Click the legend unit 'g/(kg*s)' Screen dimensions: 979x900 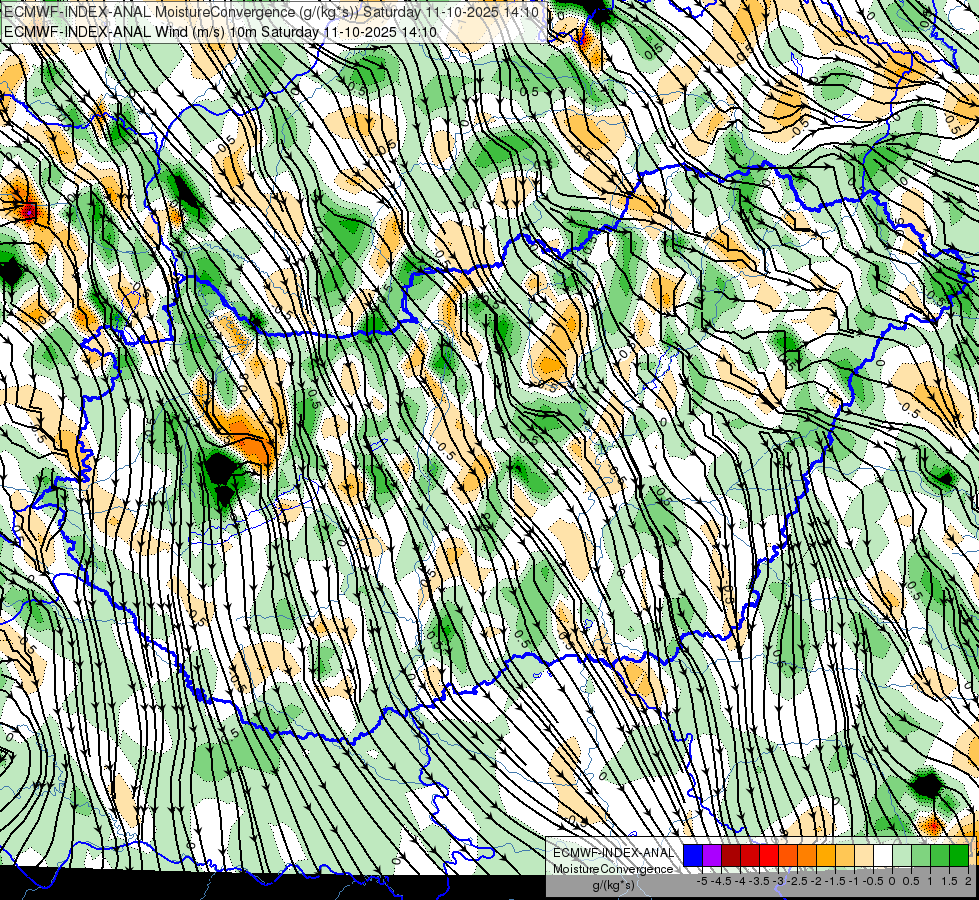click(614, 886)
